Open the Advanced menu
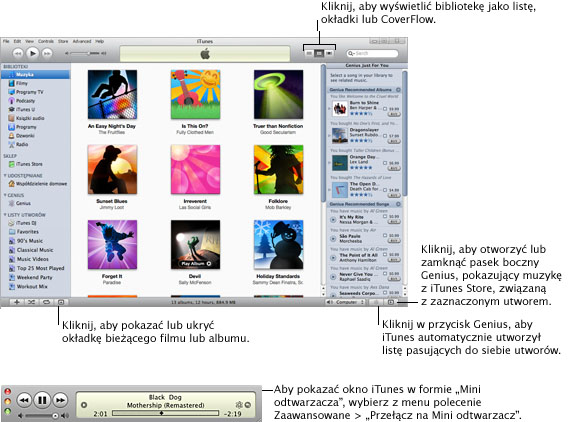Viewport: 570px width, 422px height. [82, 41]
